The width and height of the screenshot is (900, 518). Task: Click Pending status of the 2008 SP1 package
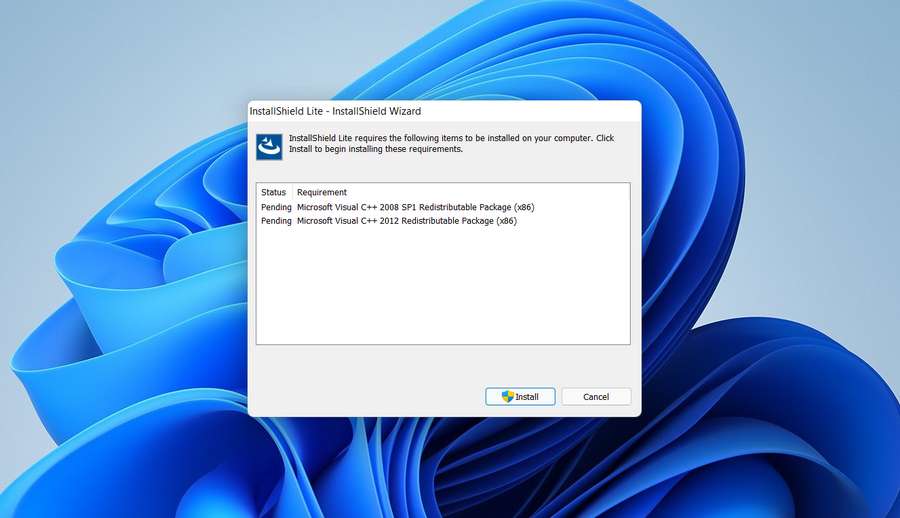click(x=276, y=207)
